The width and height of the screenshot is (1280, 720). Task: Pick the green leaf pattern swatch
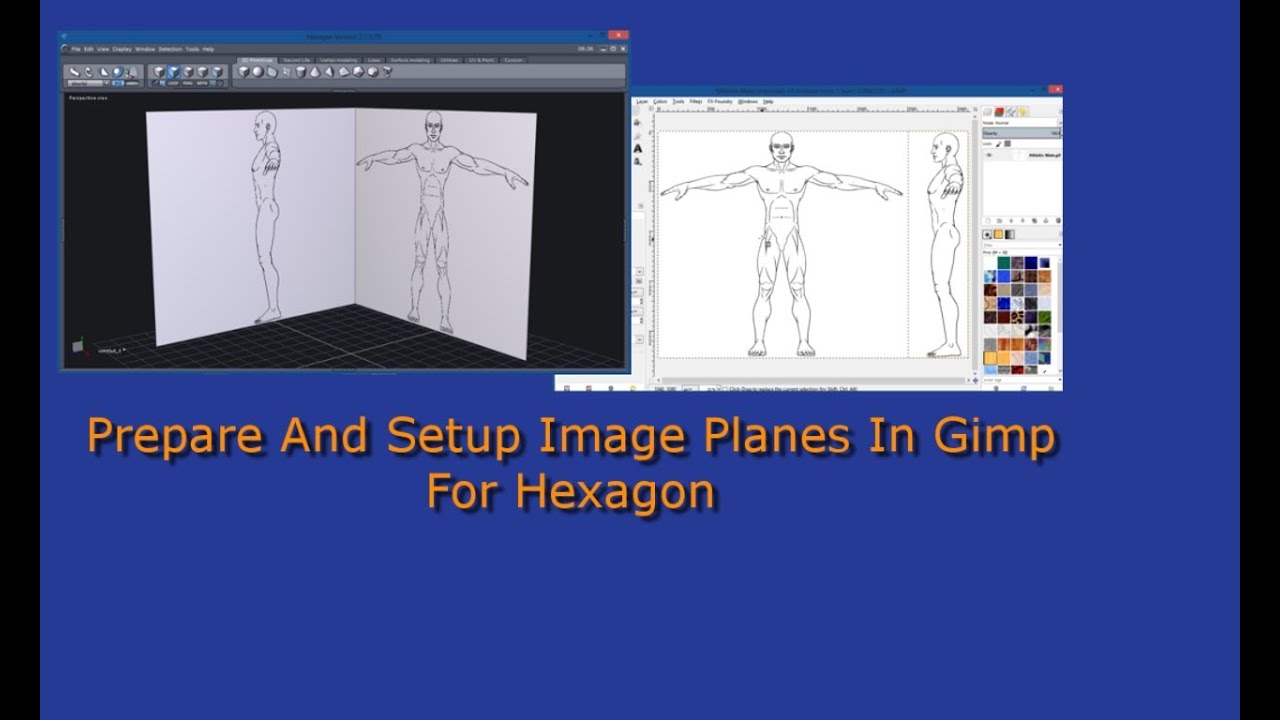click(x=1045, y=317)
